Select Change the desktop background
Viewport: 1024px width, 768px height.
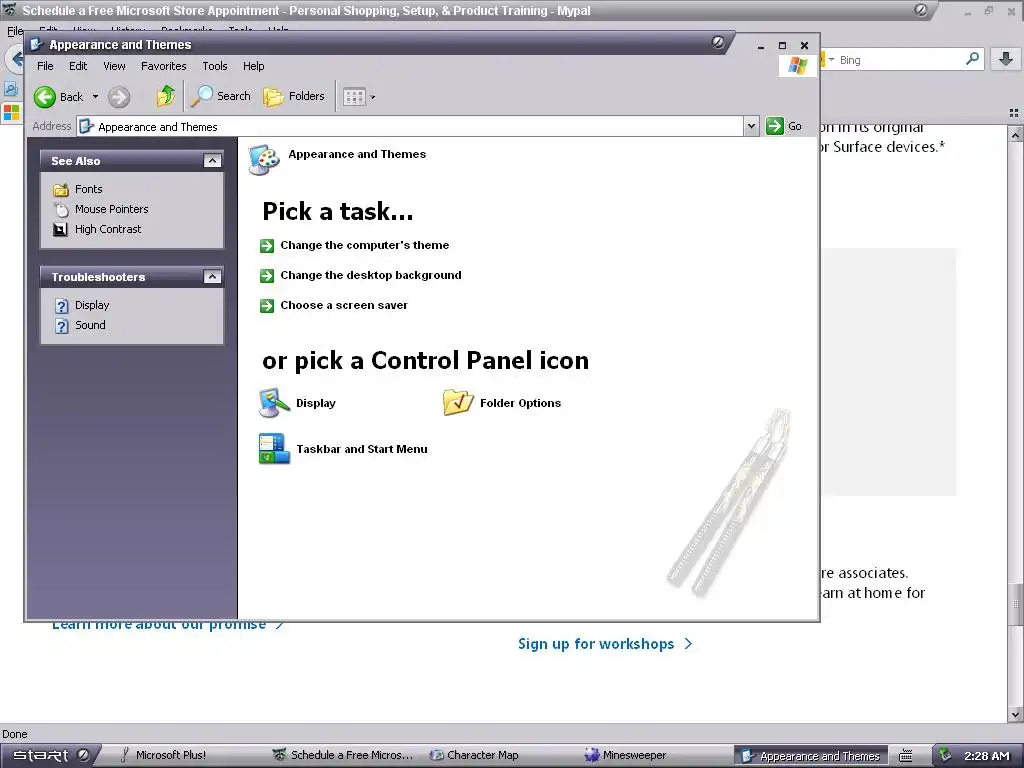(371, 276)
